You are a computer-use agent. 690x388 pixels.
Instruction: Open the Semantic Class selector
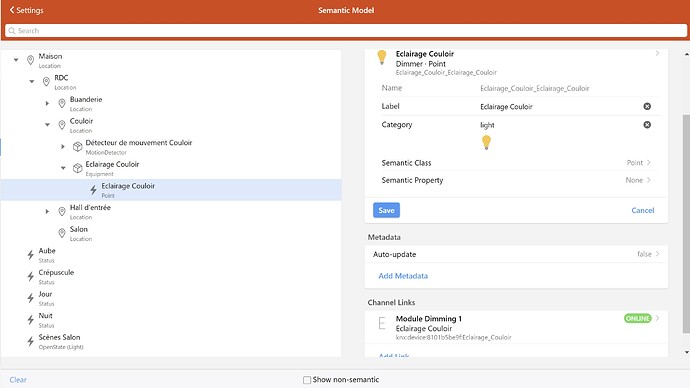coord(516,163)
